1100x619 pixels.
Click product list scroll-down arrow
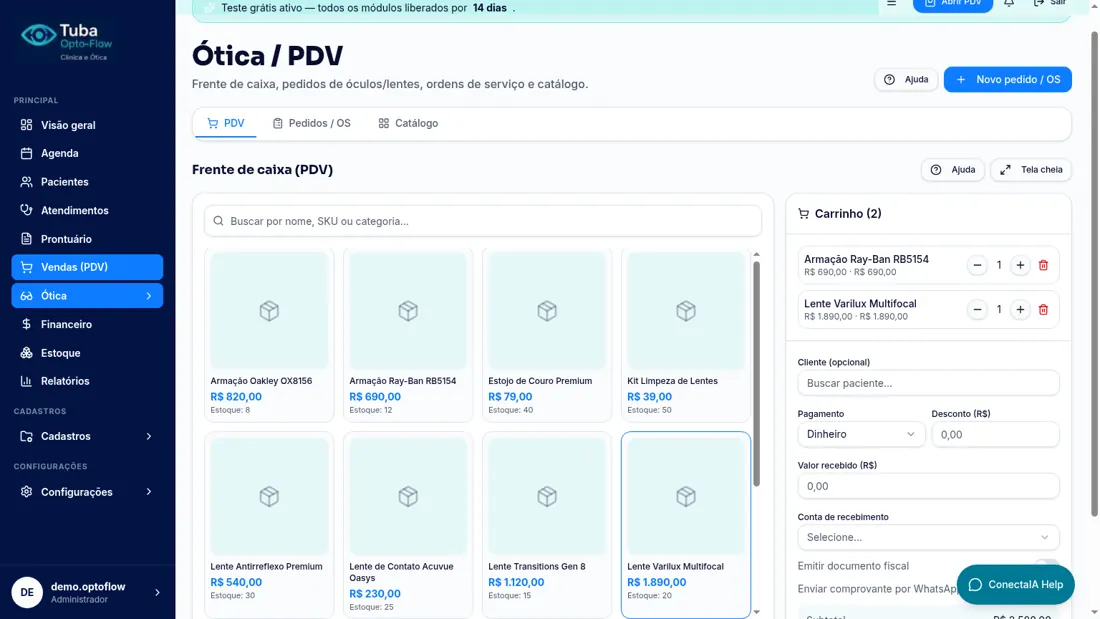756,612
